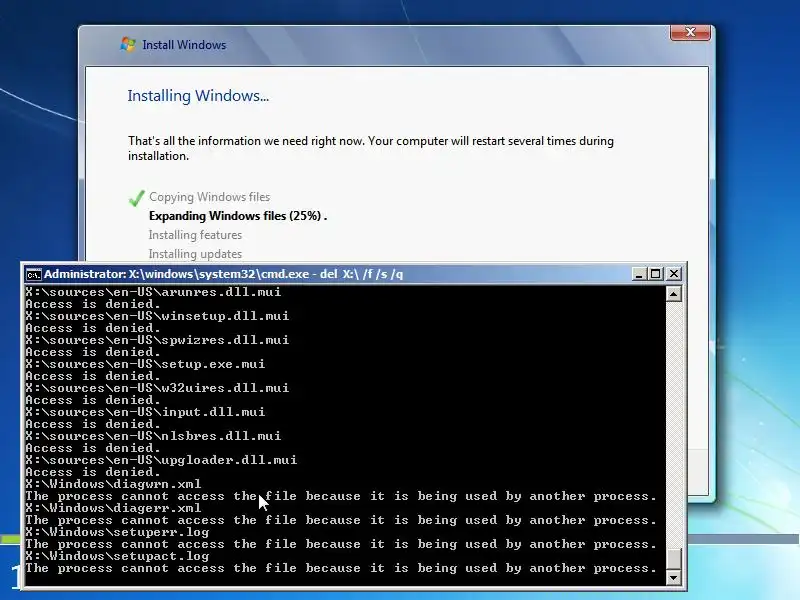Click 'That's all the information we need' paragraph
Image resolution: width=800 pixels, height=600 pixels.
click(x=371, y=148)
